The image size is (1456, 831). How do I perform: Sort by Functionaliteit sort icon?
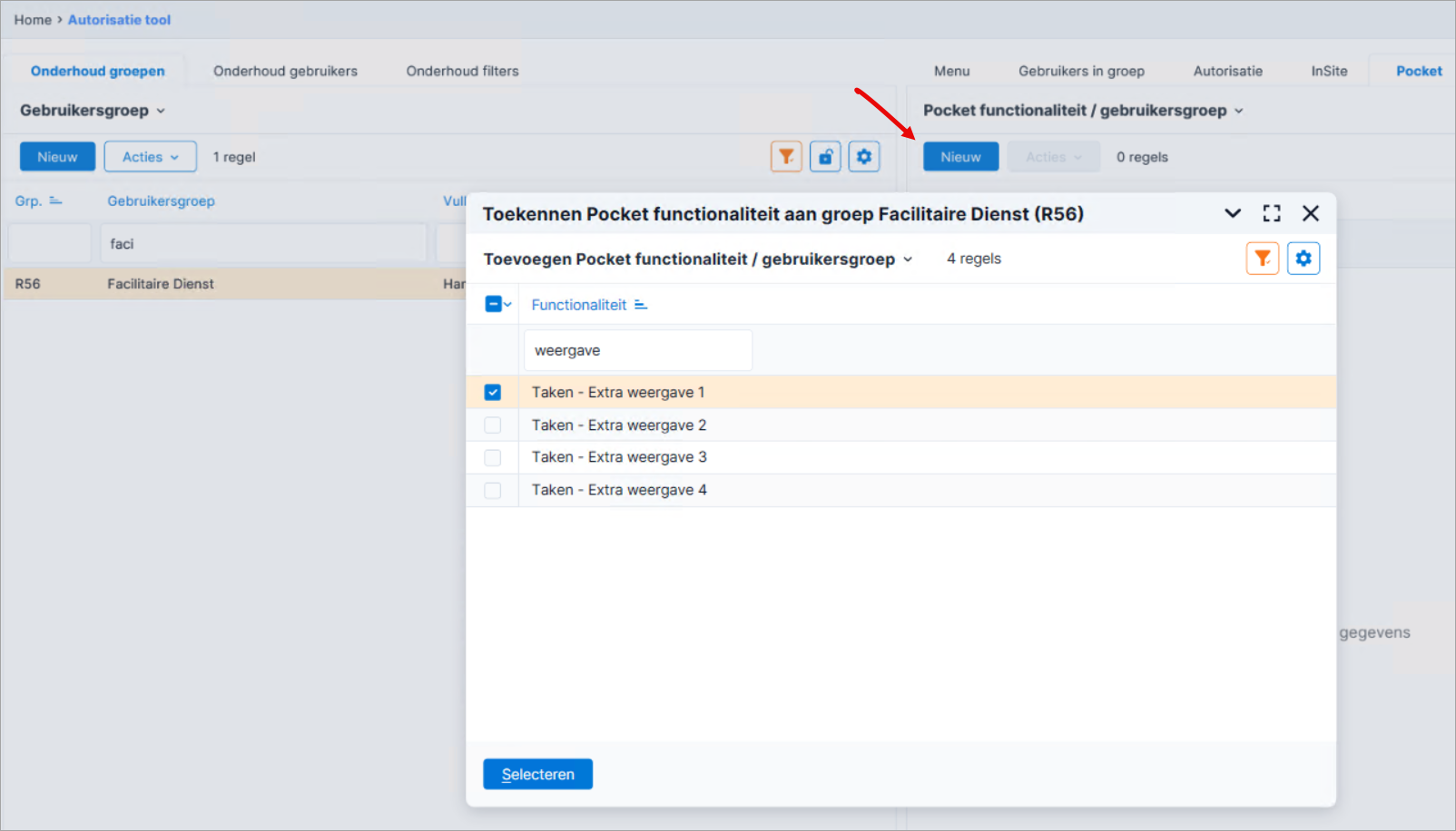[x=641, y=305]
